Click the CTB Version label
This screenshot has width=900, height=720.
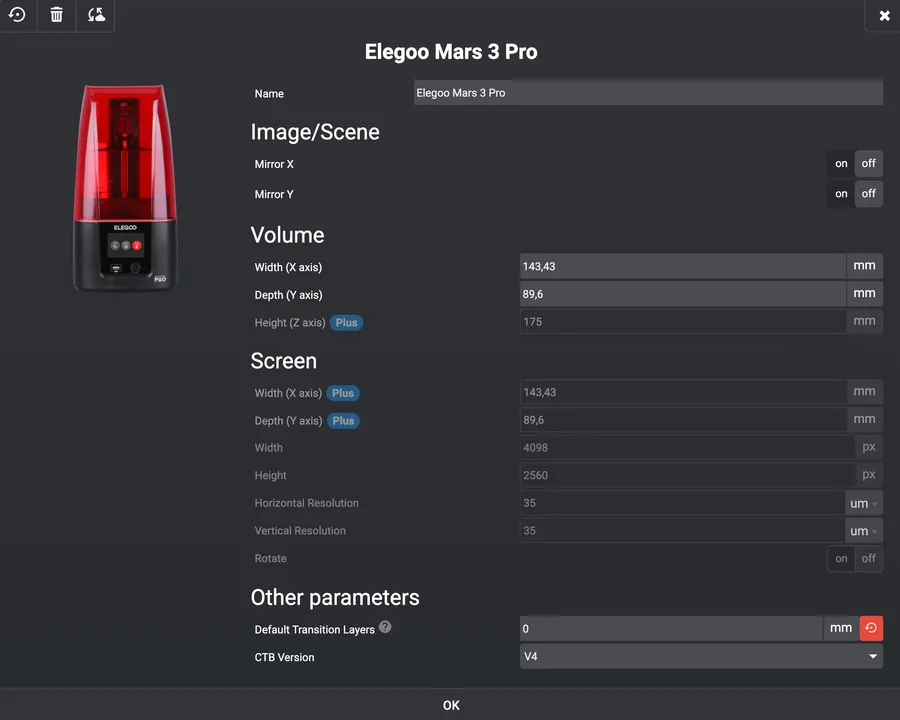click(284, 657)
